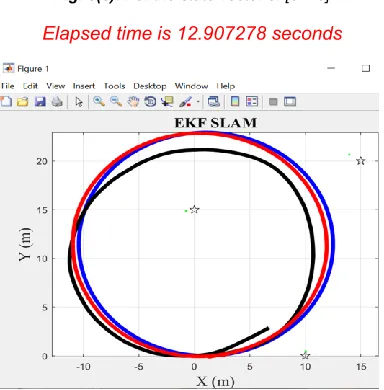384x390 pixels.
Task: Open the Insert menu
Action: [84, 86]
